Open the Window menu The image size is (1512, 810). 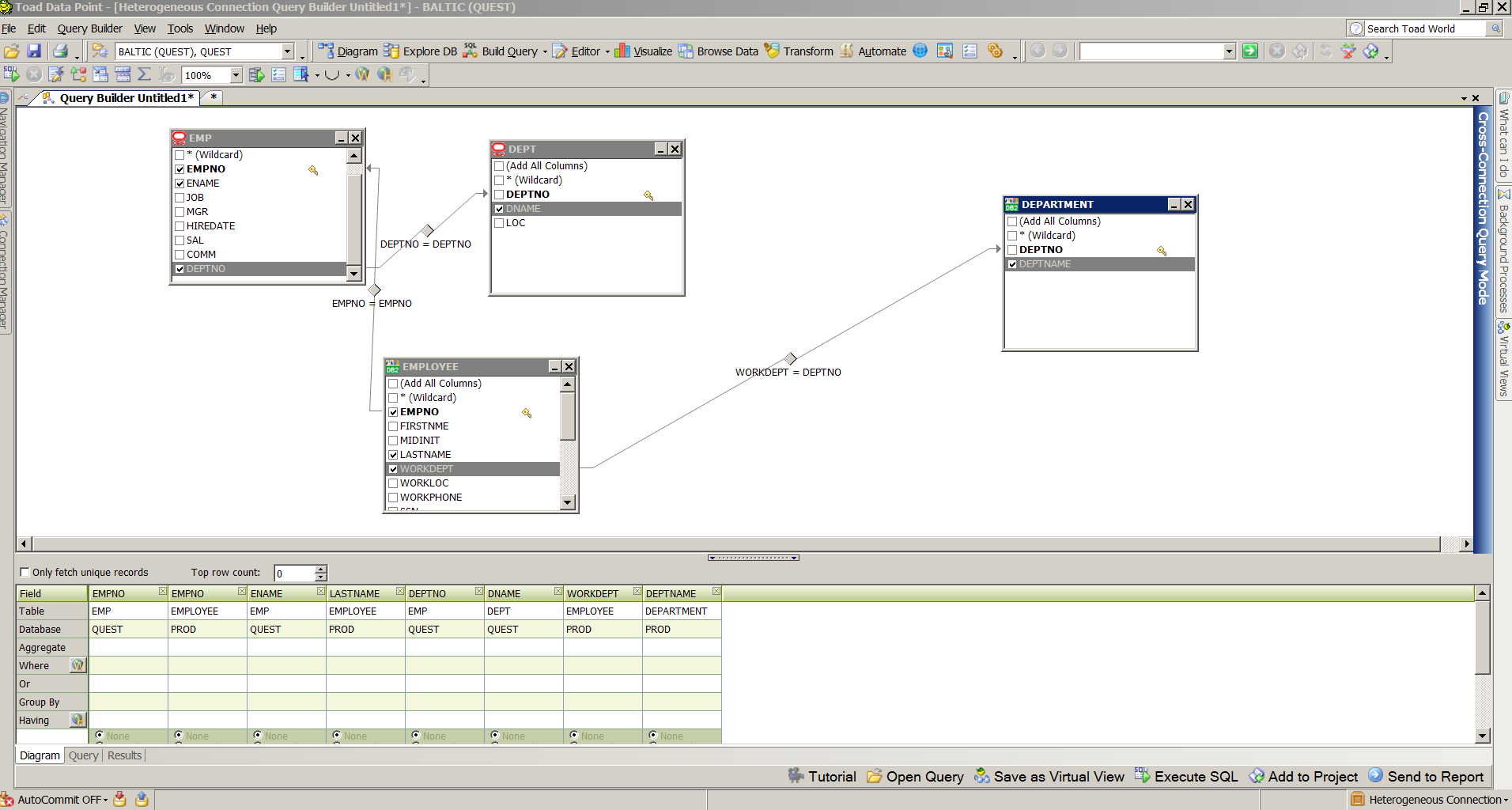225,28
